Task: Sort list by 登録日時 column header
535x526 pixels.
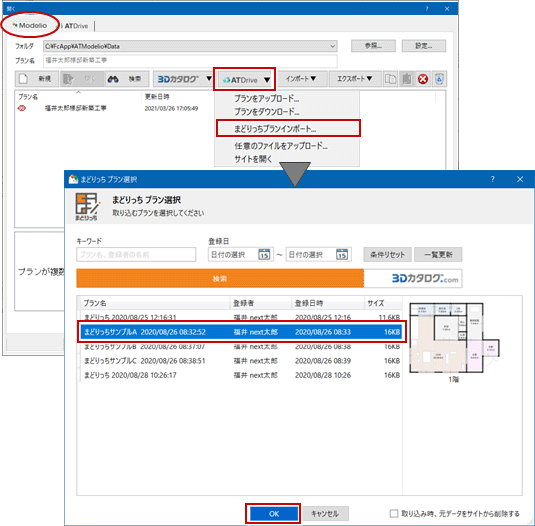Action: click(x=328, y=303)
